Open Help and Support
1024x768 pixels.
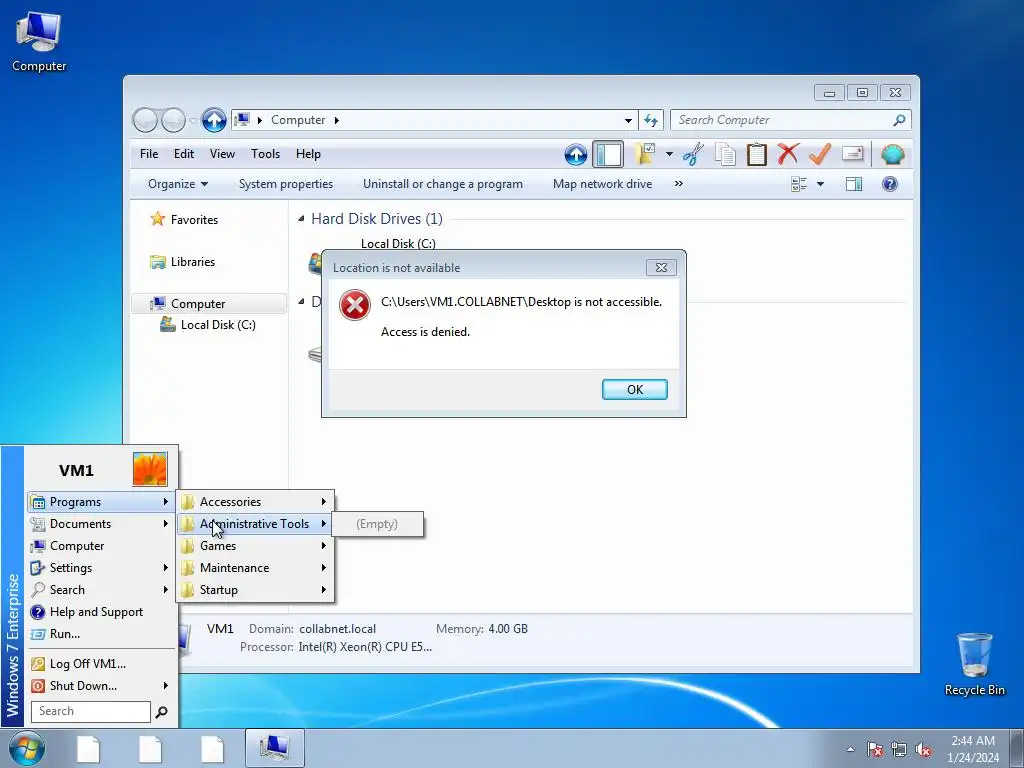click(x=101, y=612)
